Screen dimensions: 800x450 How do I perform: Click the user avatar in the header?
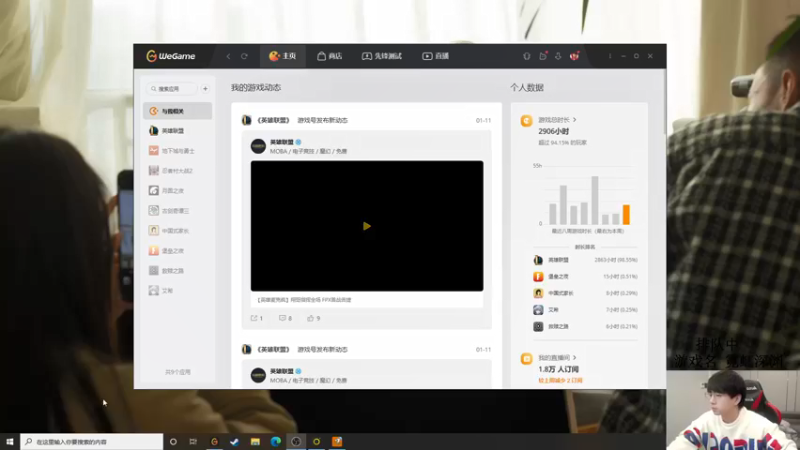tap(574, 56)
